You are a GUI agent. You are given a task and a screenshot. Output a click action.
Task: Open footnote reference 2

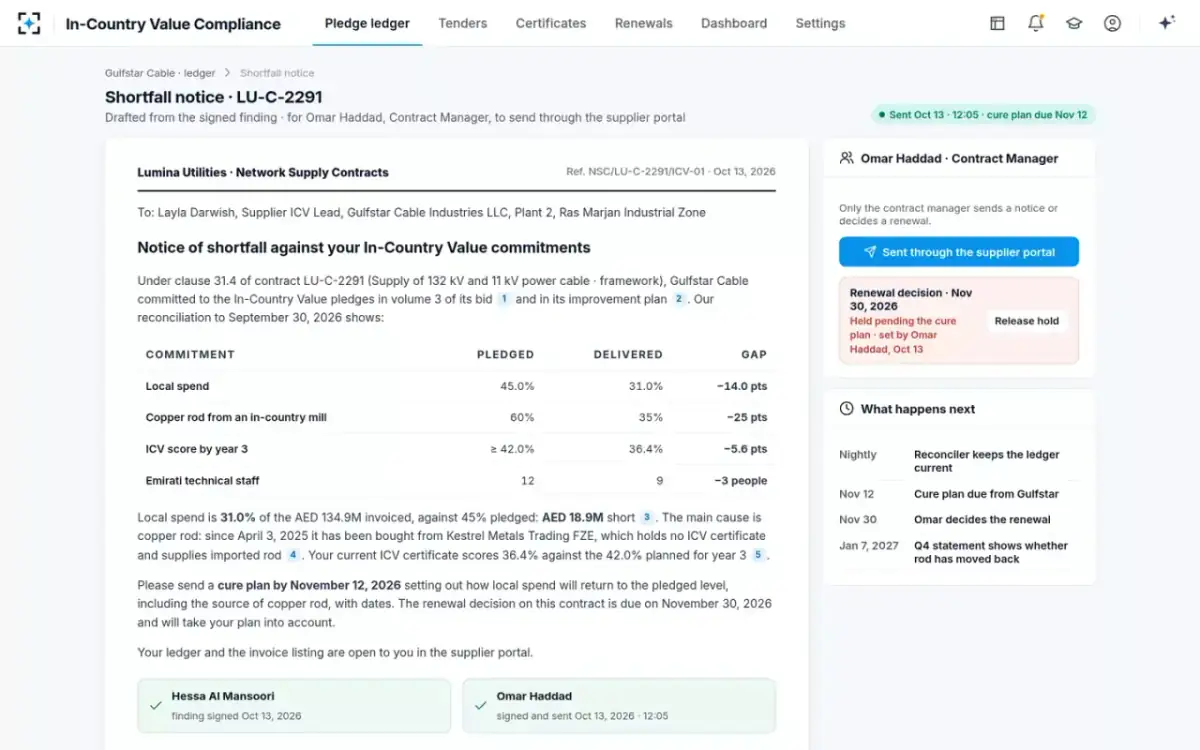coord(679,299)
